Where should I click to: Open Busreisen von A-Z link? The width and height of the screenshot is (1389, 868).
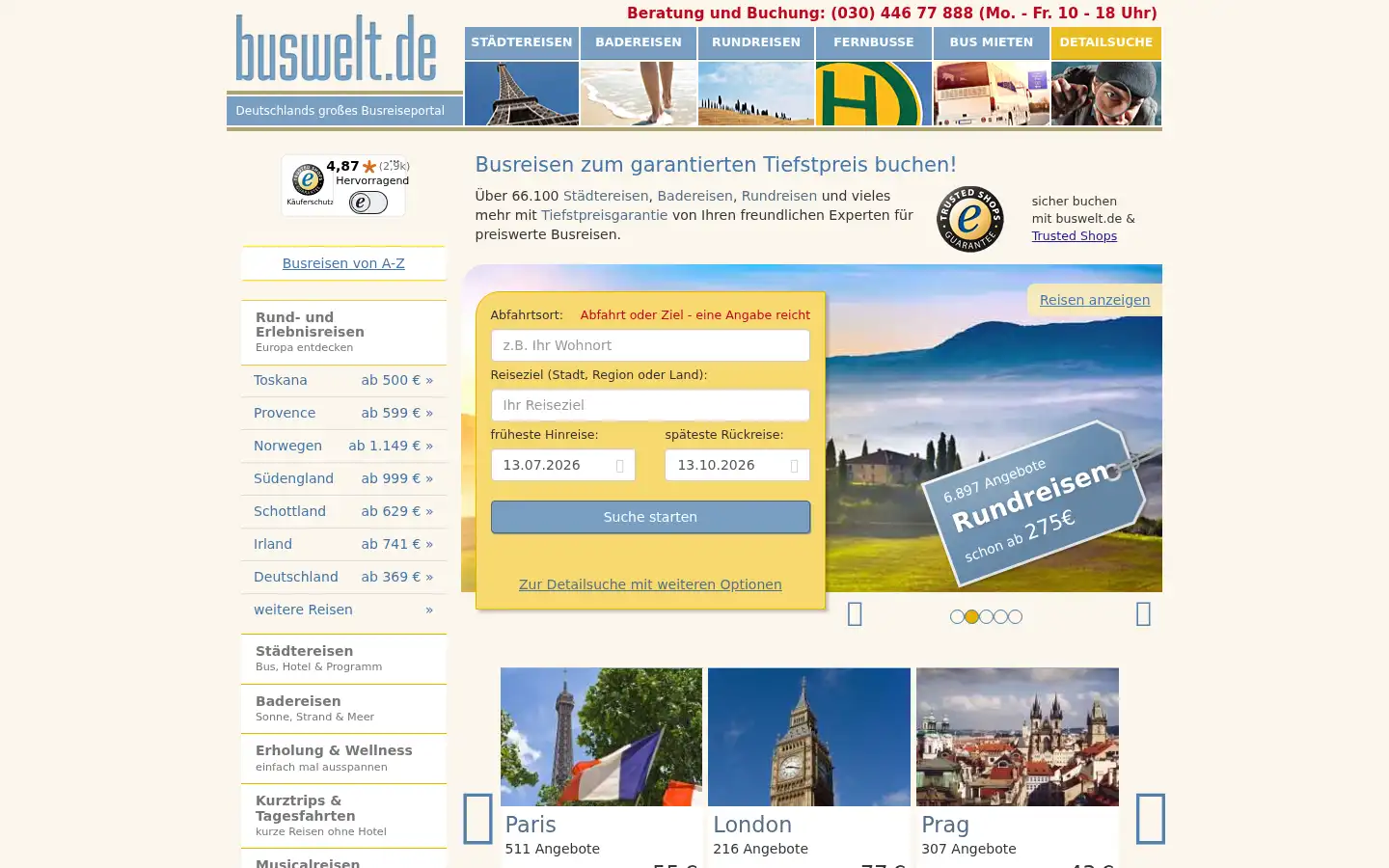point(343,263)
